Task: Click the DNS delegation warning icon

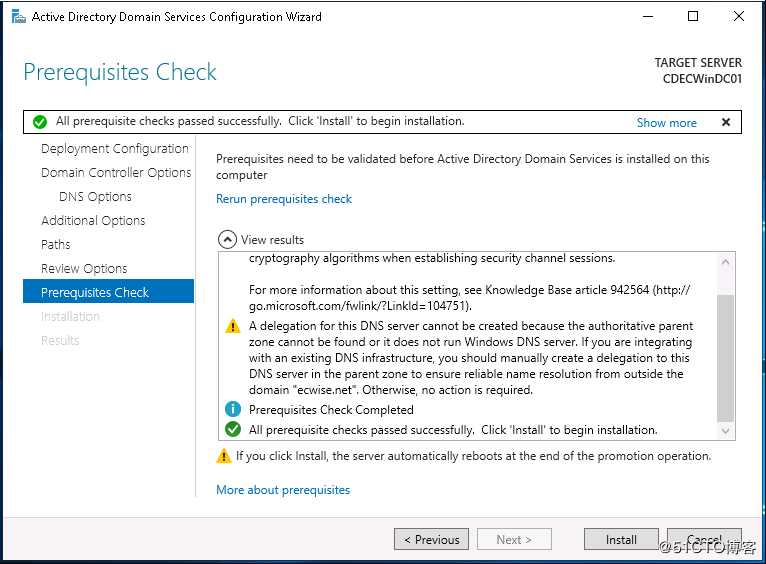Action: (x=233, y=326)
